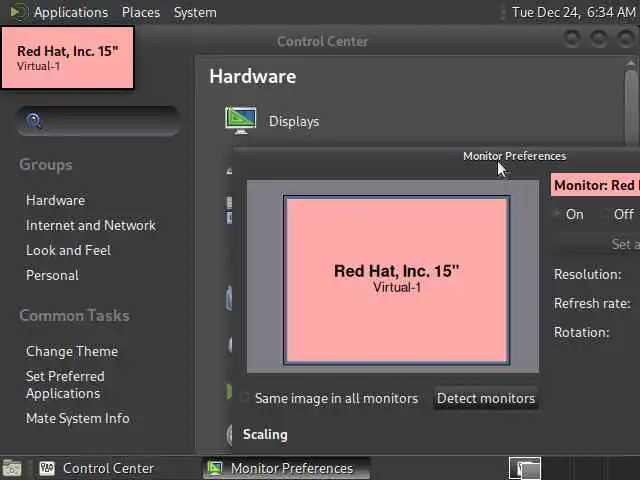Select Internet and Network group
Image resolution: width=640 pixels, height=480 pixels.
coord(91,225)
